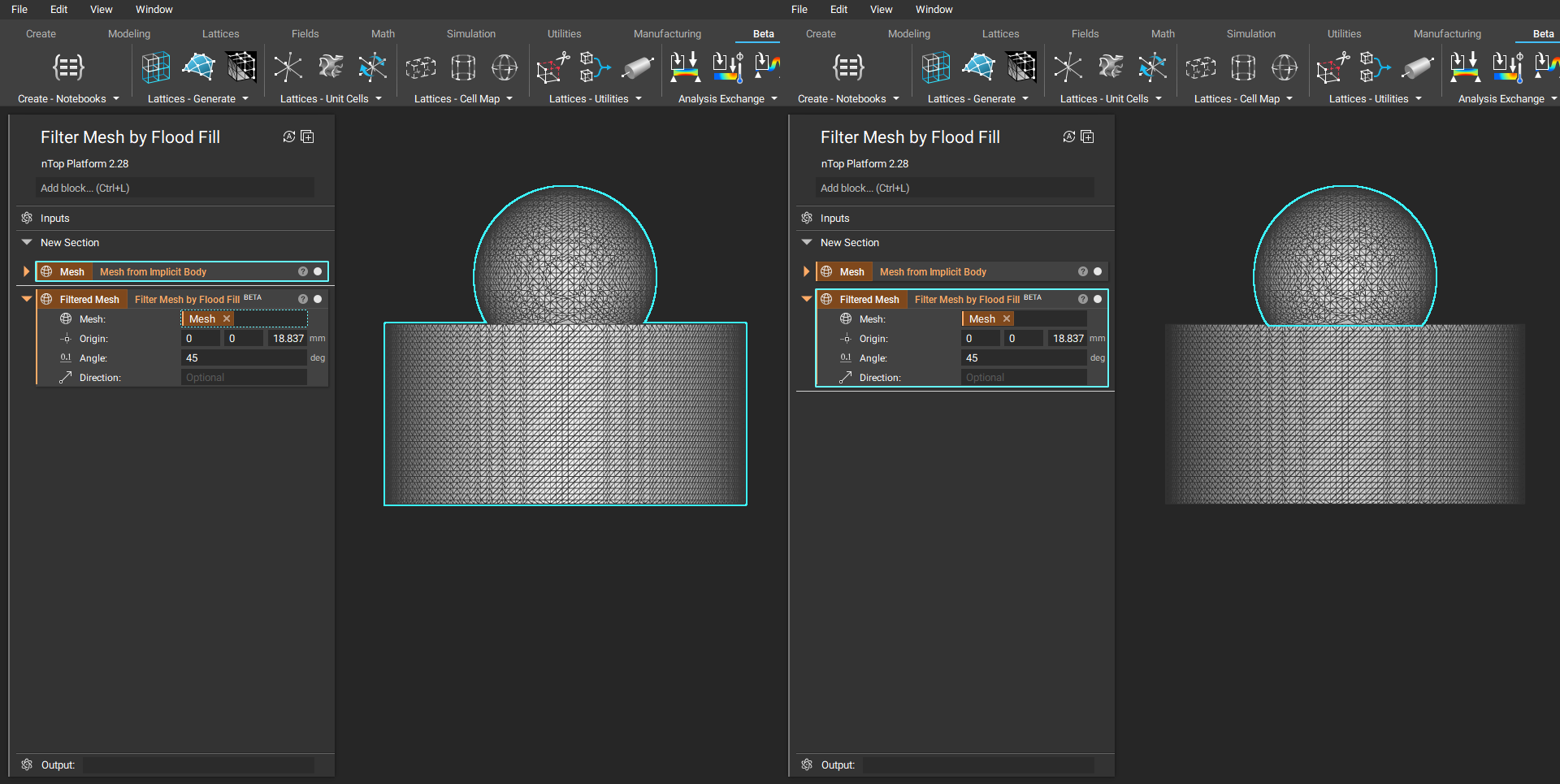1560x784 pixels.
Task: Switch to Simulation tab in right window
Action: (1251, 34)
